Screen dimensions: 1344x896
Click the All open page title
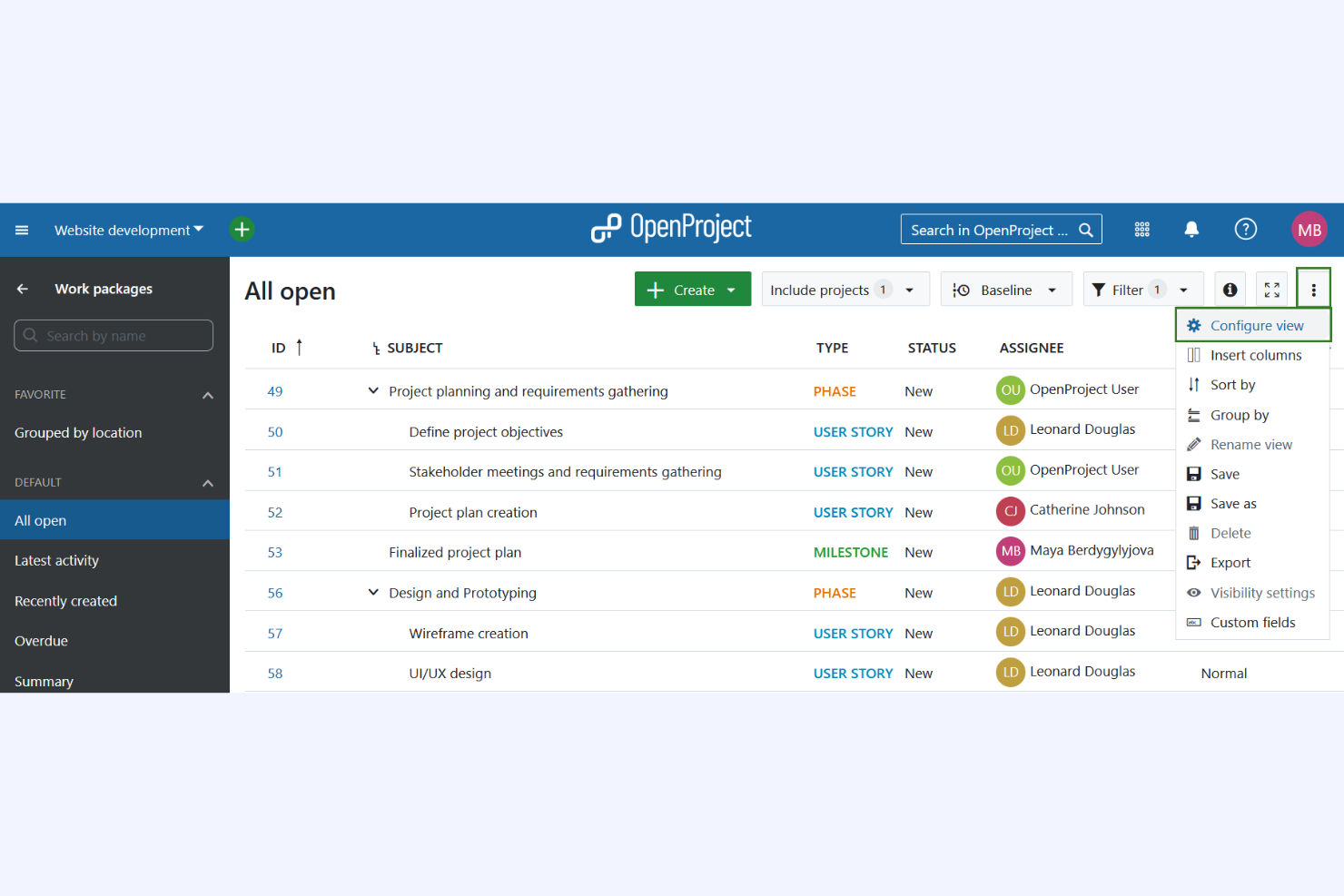290,291
